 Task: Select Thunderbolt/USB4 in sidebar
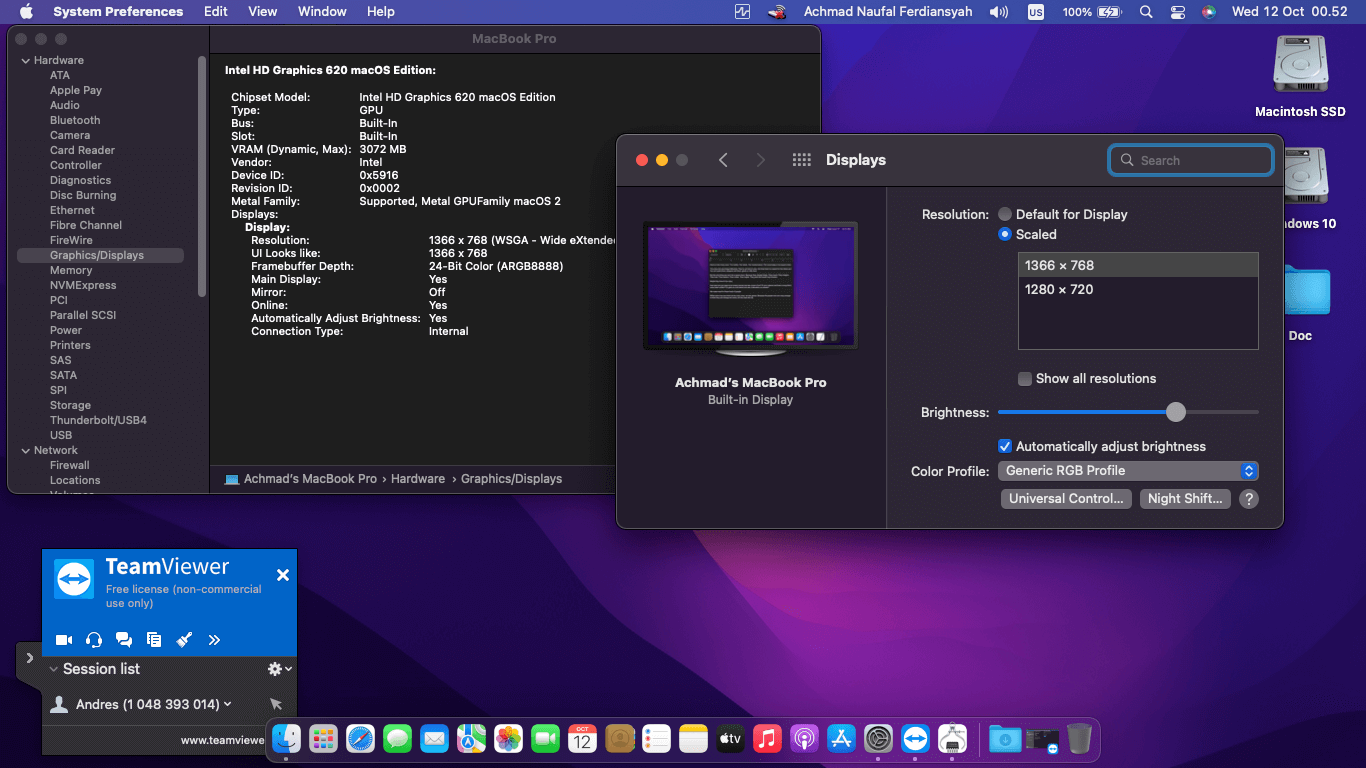tap(98, 420)
